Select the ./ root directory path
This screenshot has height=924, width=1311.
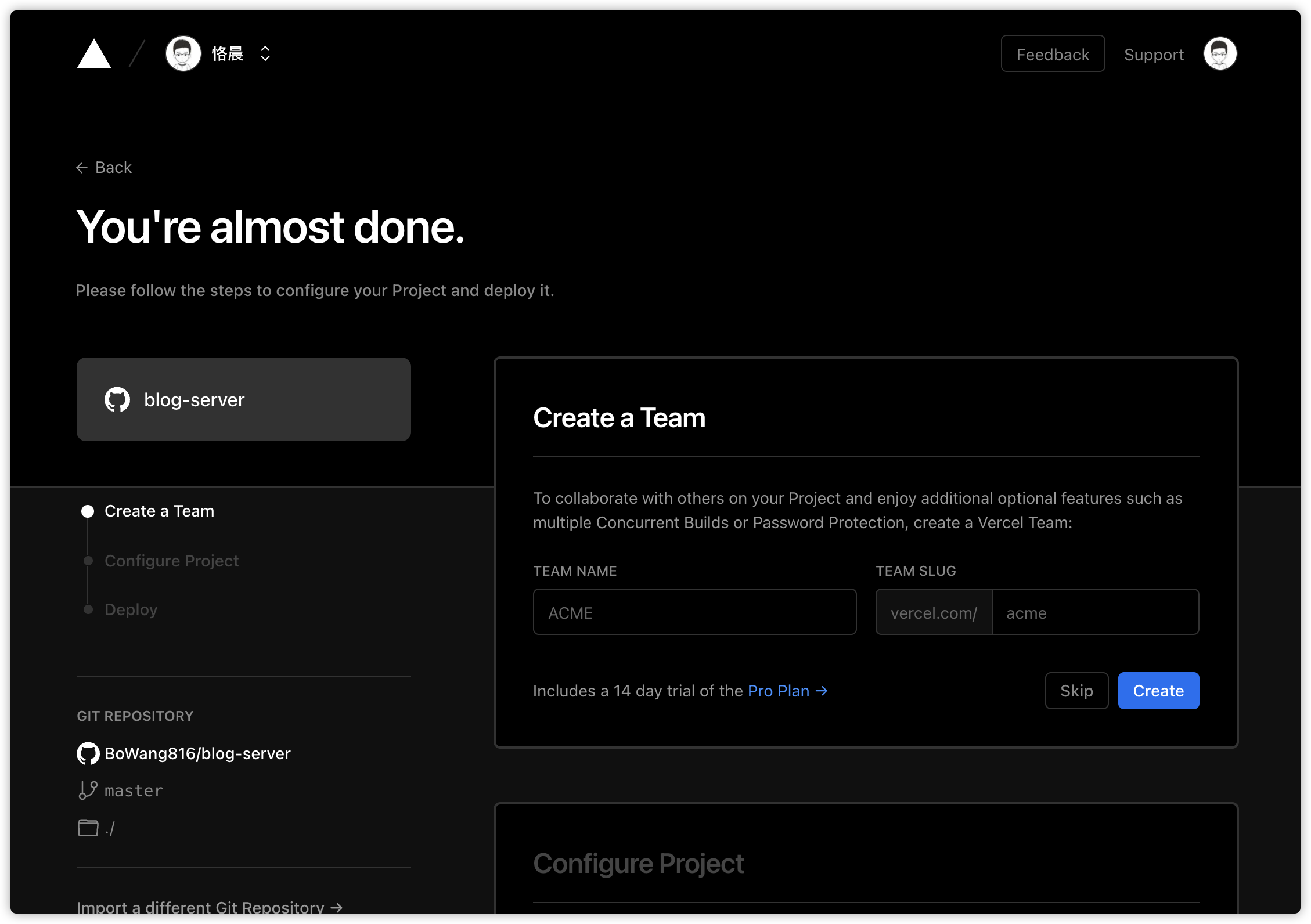click(x=110, y=829)
